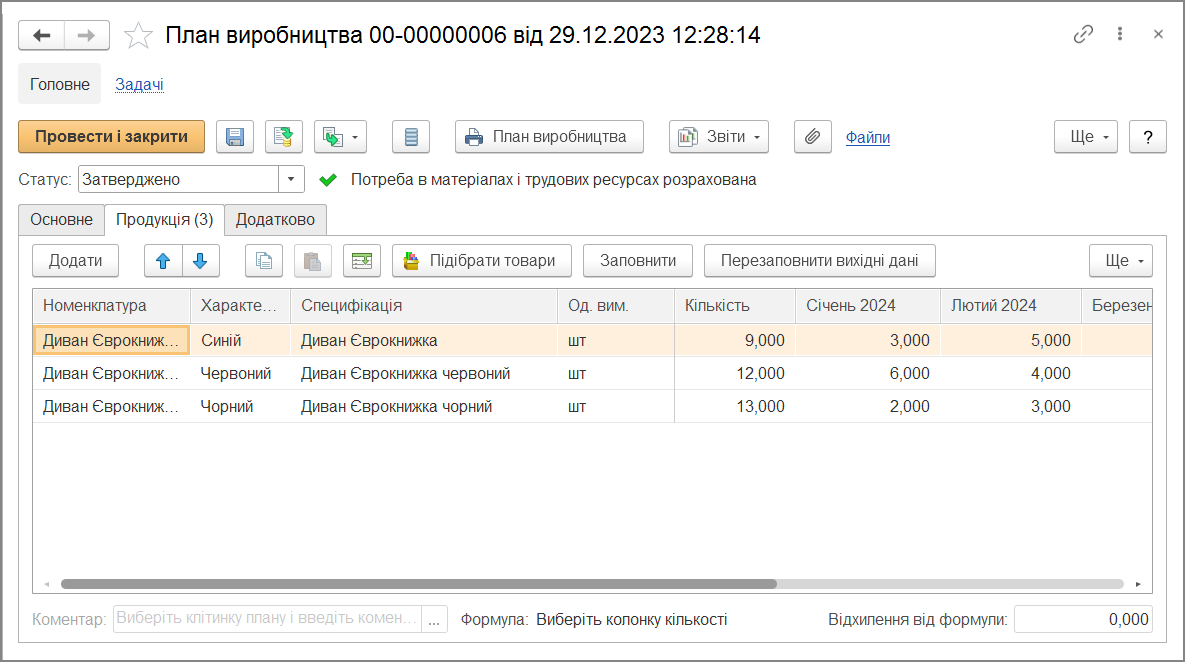1185x662 pixels.
Task: Copy document link using chain icon
Action: (1083, 35)
